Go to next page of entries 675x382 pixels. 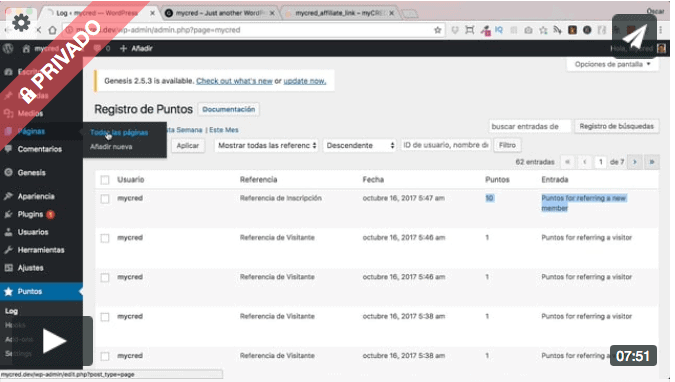coord(635,162)
